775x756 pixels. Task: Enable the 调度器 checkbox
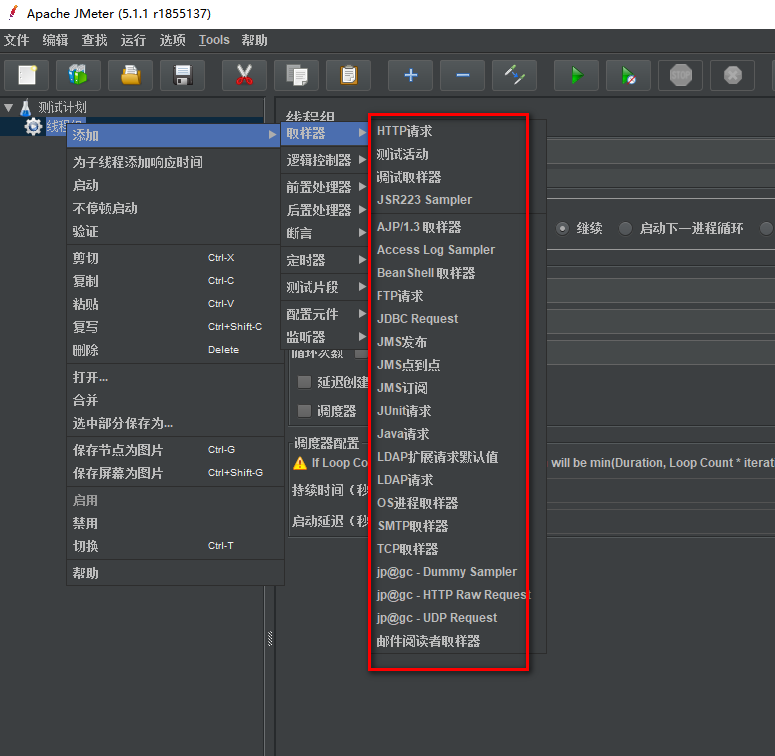[304, 411]
